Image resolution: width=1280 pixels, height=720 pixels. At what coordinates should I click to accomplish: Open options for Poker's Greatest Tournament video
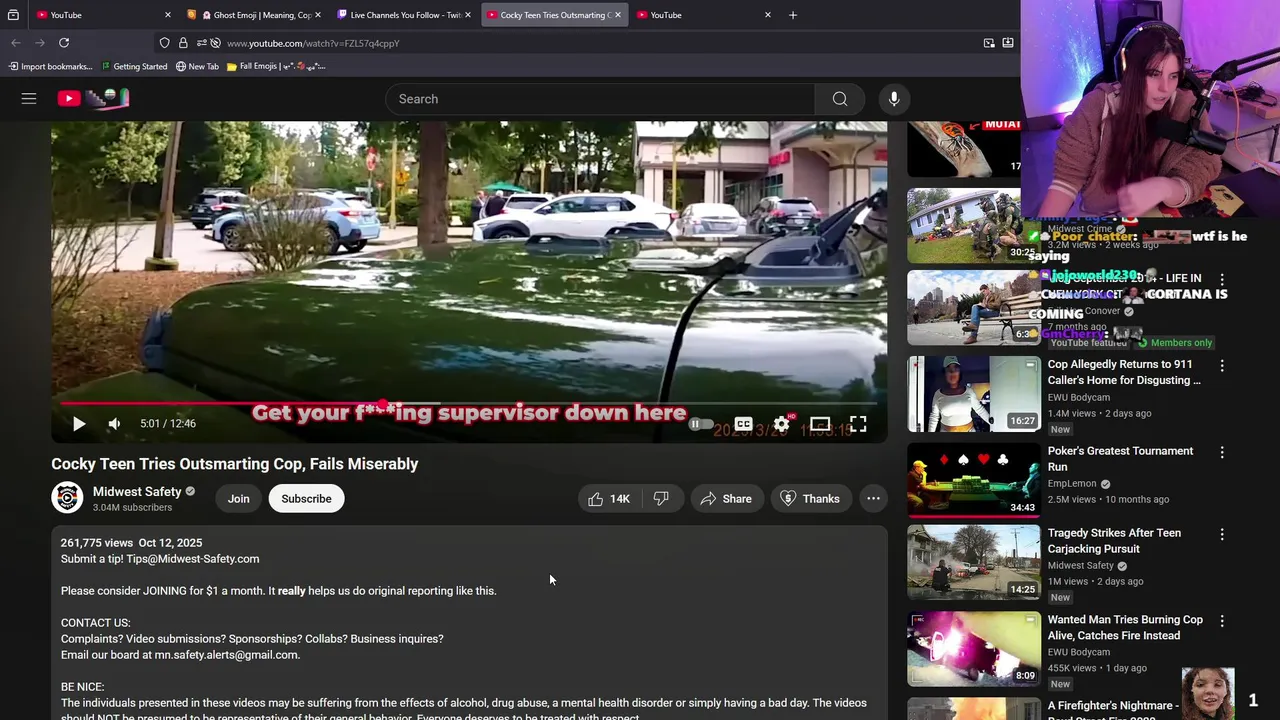click(x=1222, y=452)
